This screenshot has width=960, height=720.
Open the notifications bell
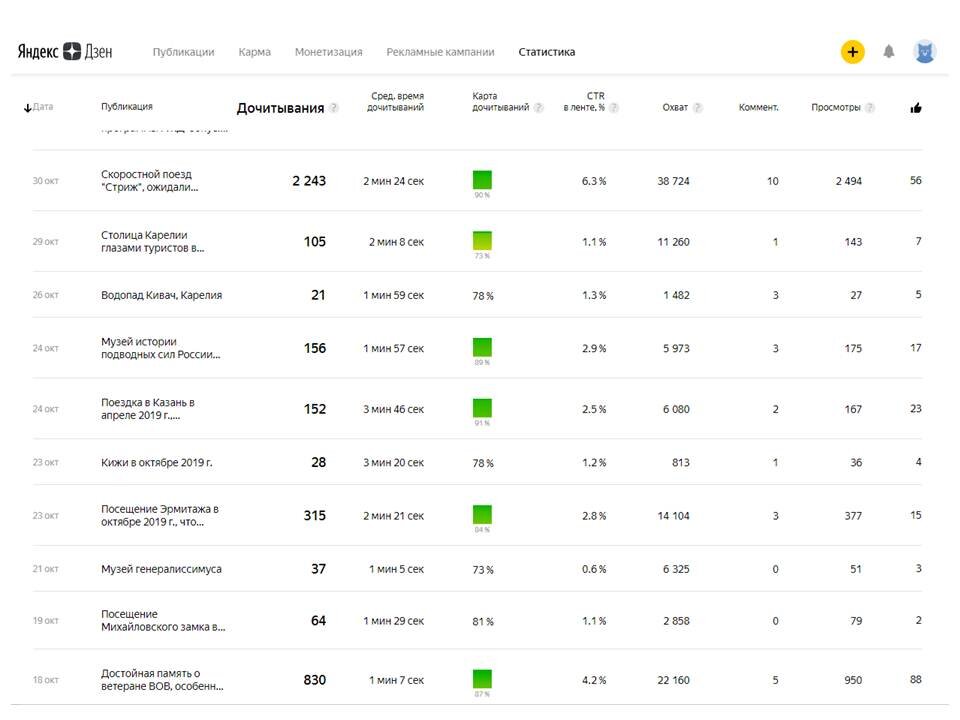(x=888, y=52)
